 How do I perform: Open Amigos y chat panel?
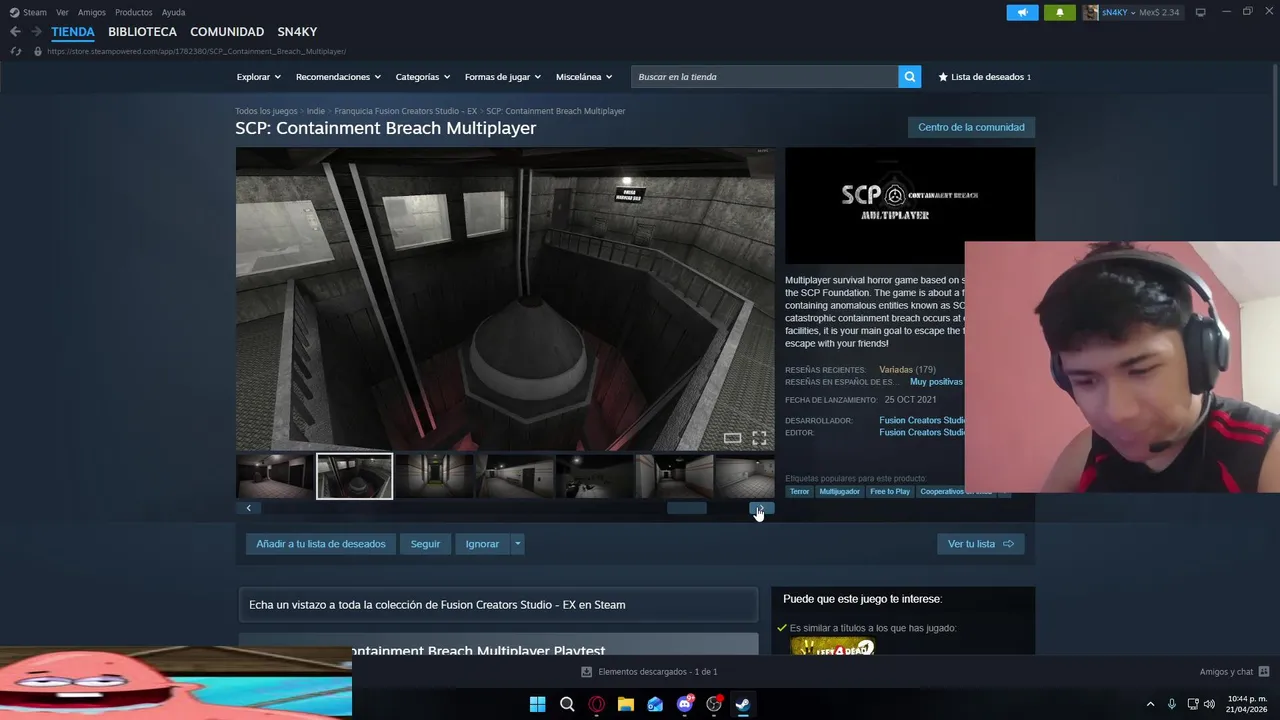pos(1234,672)
